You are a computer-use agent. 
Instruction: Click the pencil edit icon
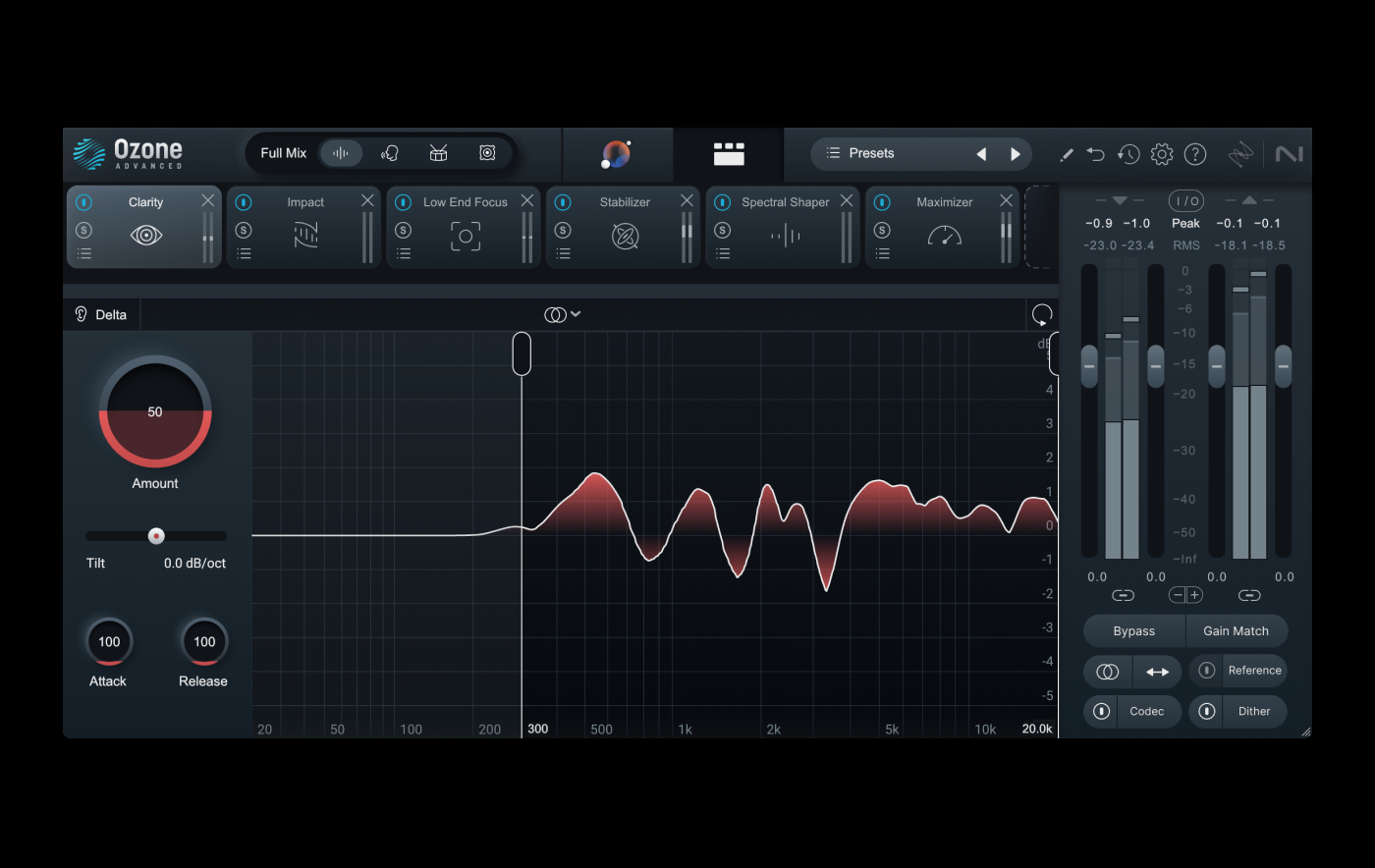pyautogui.click(x=1066, y=154)
